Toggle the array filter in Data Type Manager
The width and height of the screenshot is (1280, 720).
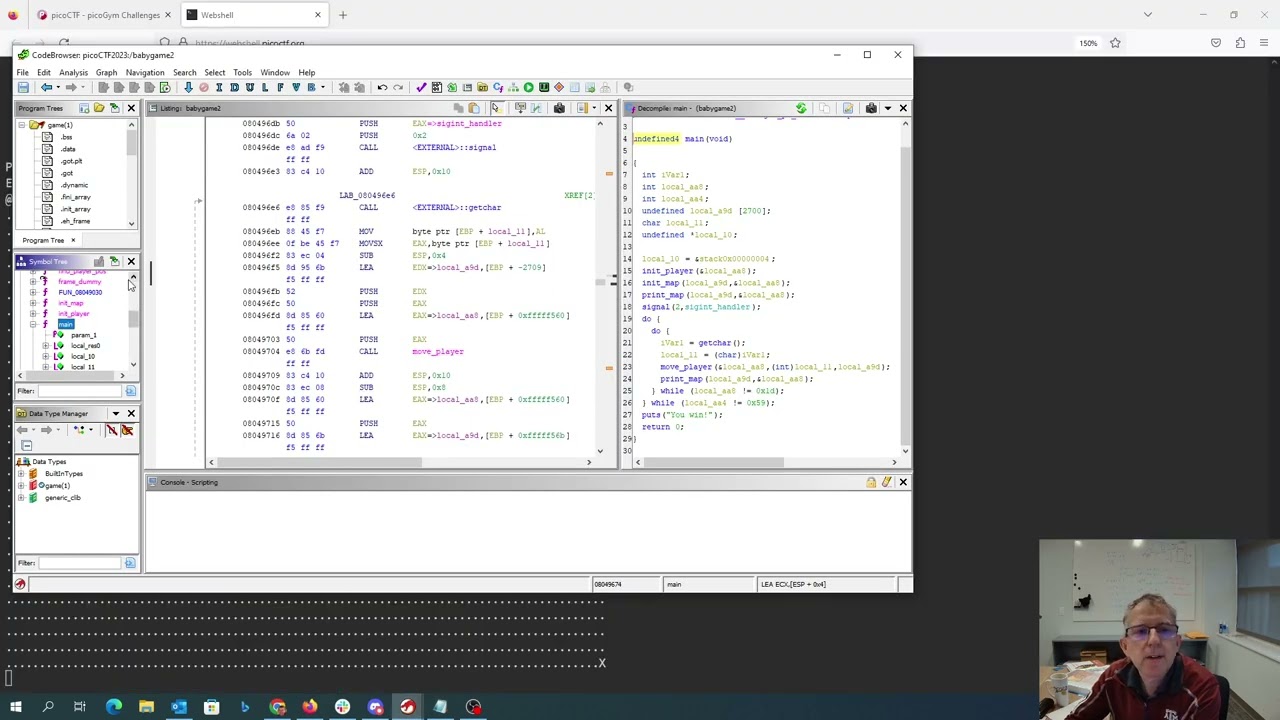click(x=111, y=430)
